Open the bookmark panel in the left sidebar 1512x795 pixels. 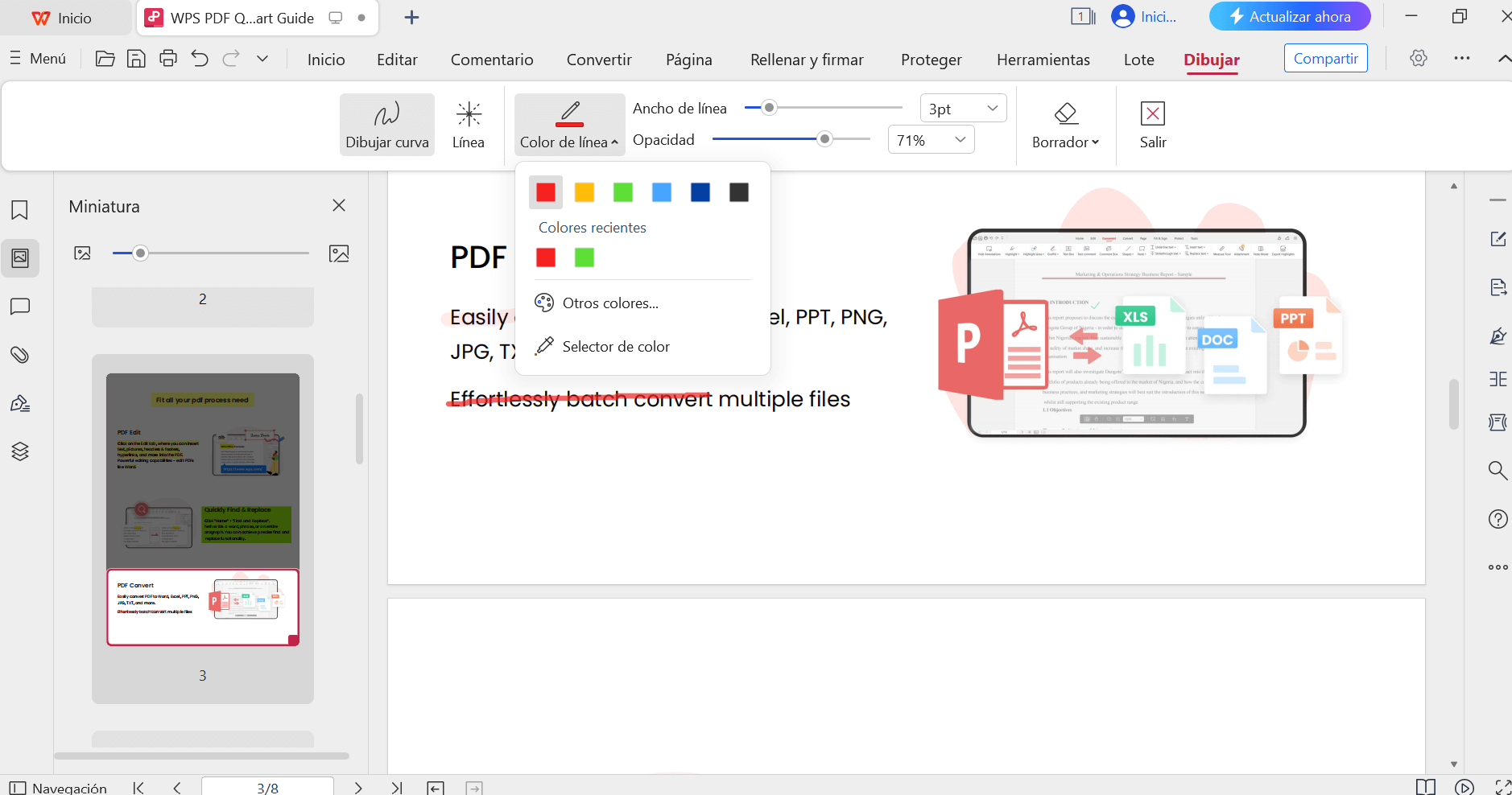coord(20,210)
